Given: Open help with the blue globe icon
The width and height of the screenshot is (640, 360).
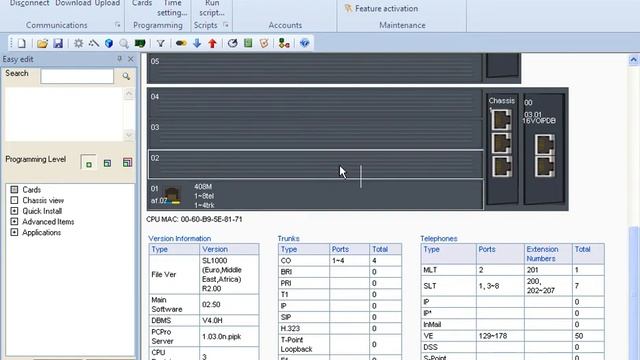Looking at the screenshot, I should click(304, 43).
